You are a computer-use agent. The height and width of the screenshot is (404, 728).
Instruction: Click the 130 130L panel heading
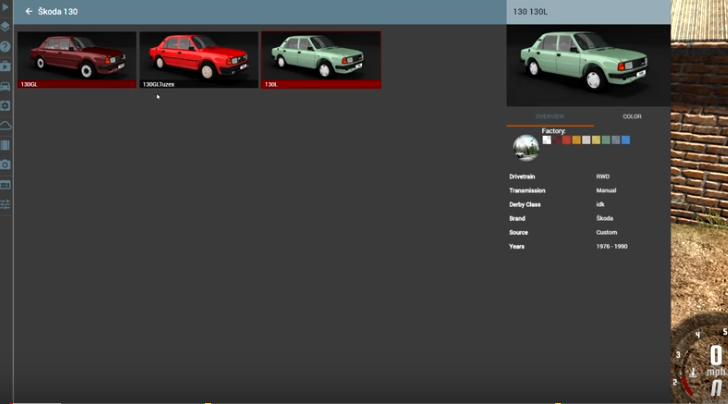[x=530, y=12]
